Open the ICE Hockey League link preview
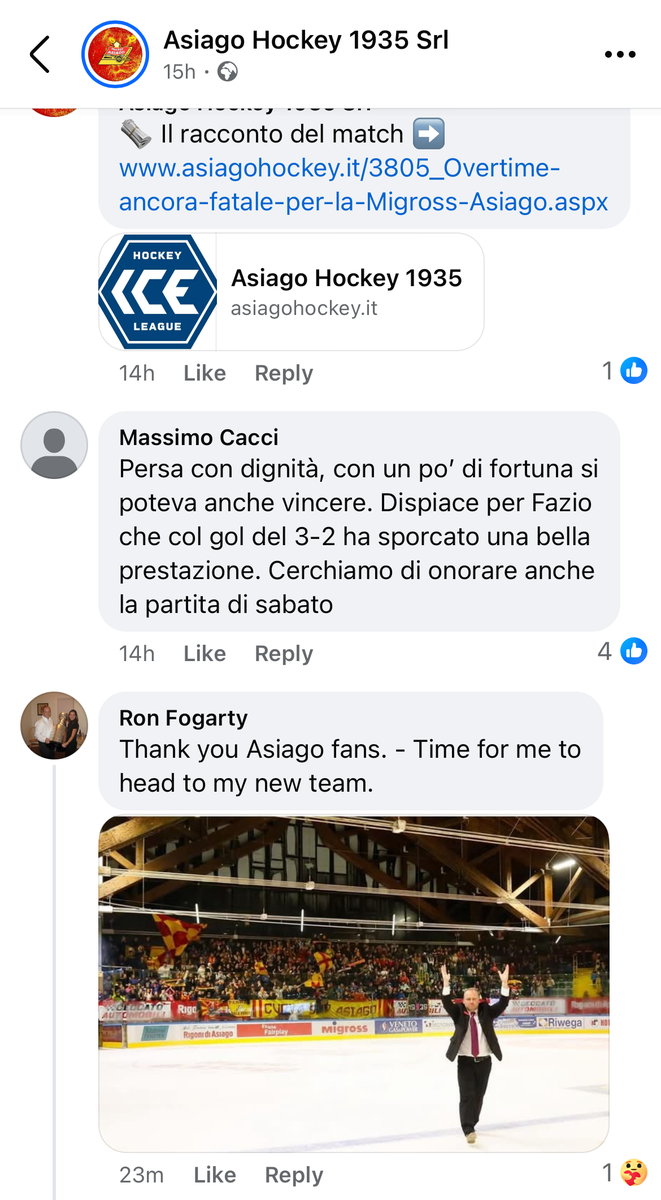Viewport: 661px width, 1200px height. tap(291, 292)
